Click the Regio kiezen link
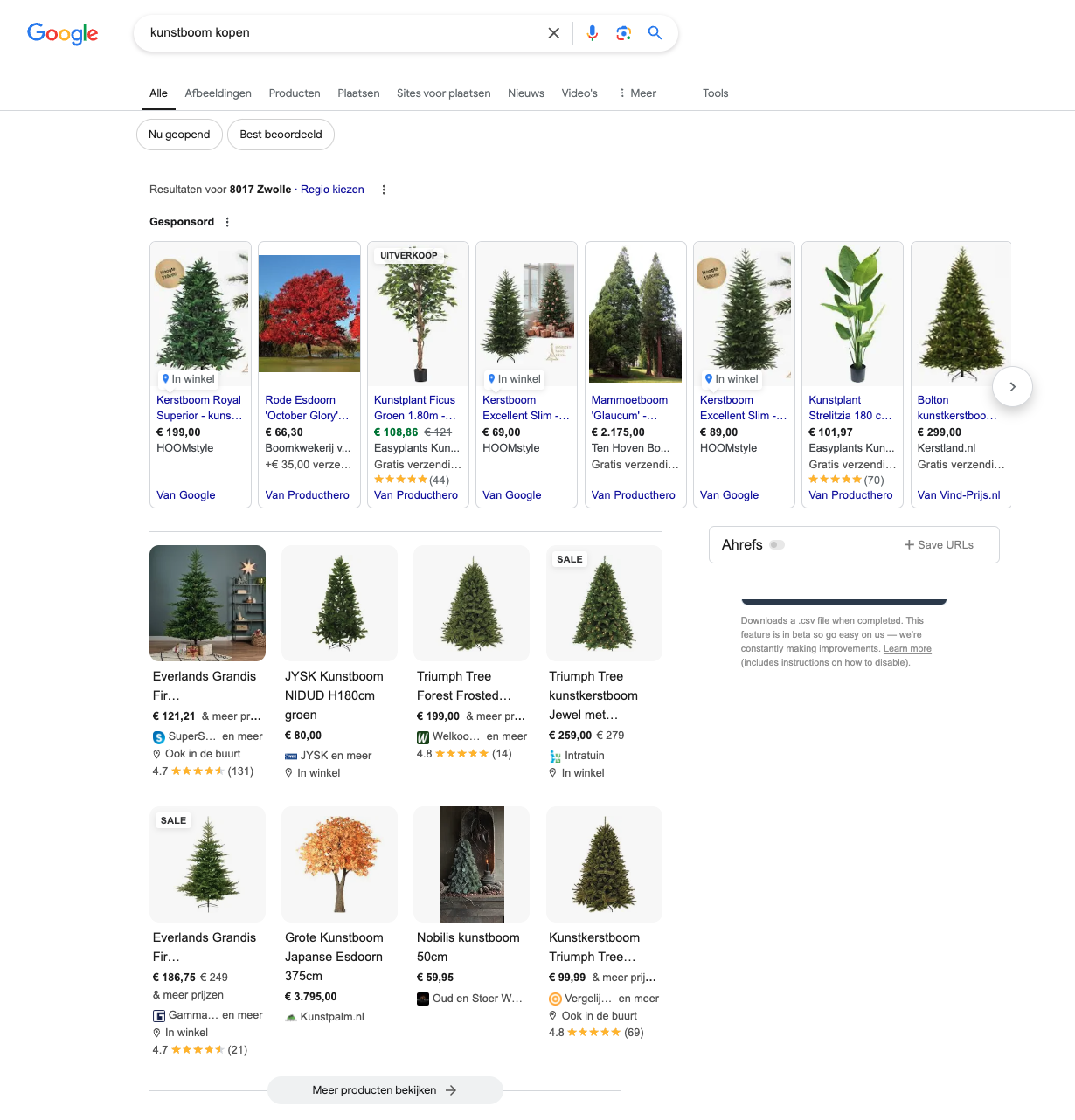This screenshot has height=1120, width=1075. tap(332, 190)
